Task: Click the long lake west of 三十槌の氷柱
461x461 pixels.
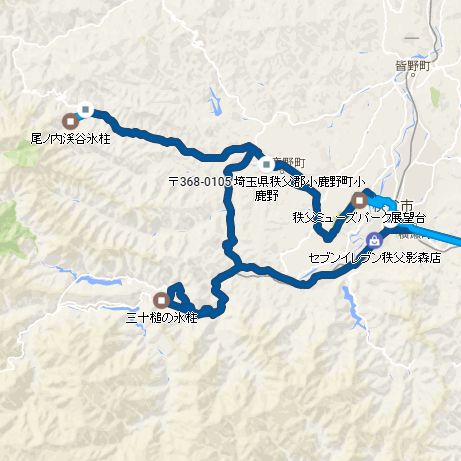Action: [x=98, y=281]
